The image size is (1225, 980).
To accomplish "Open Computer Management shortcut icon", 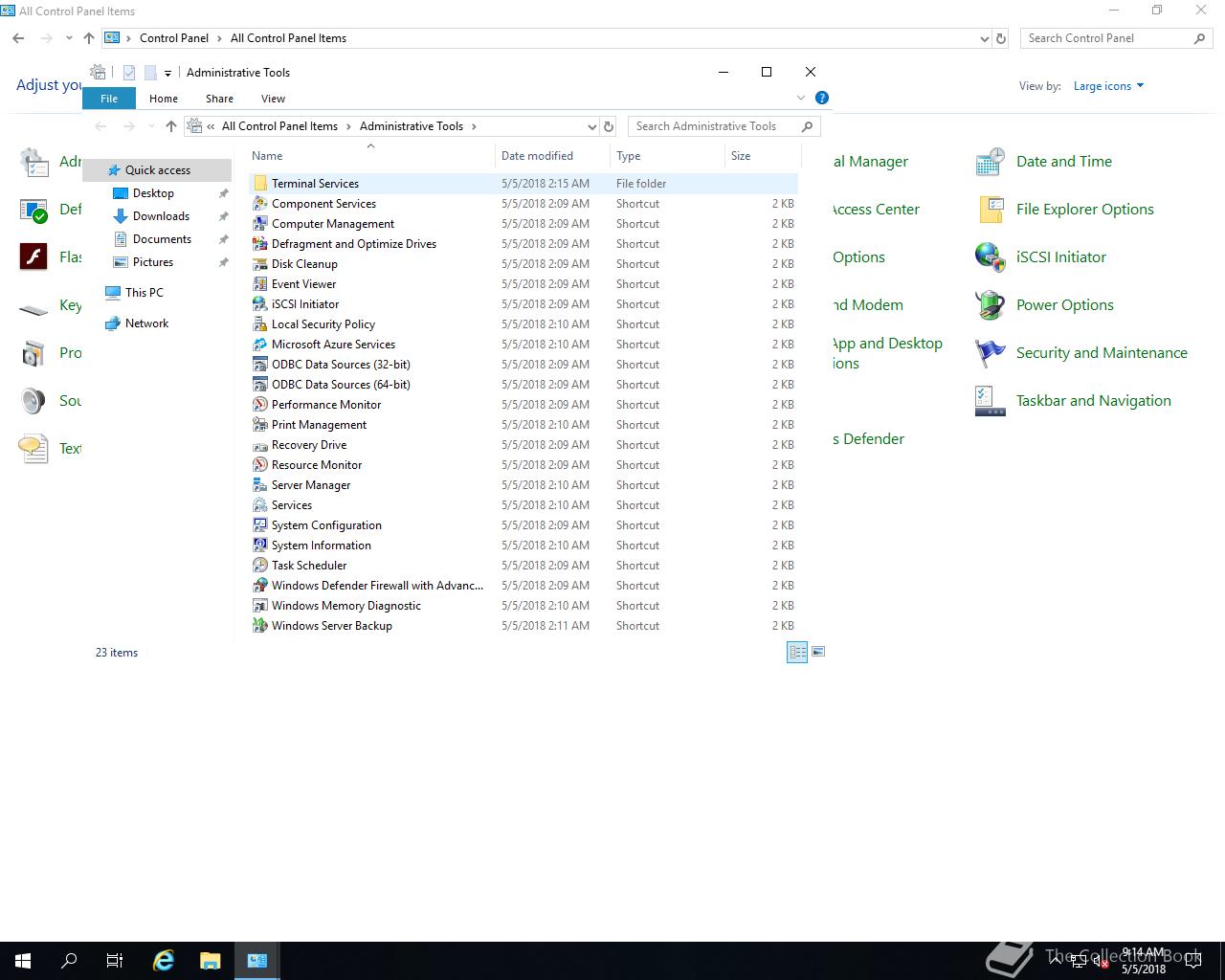I will point(260,224).
